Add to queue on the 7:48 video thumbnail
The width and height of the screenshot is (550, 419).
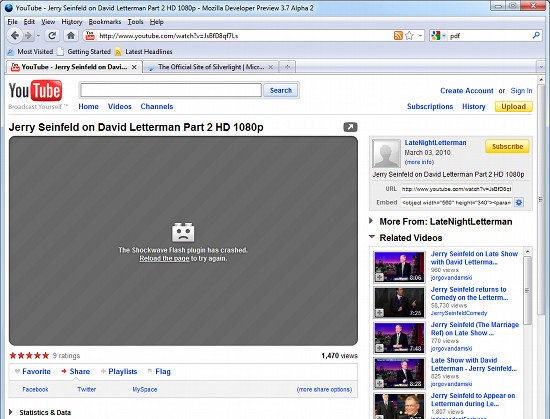pyautogui.click(x=380, y=348)
